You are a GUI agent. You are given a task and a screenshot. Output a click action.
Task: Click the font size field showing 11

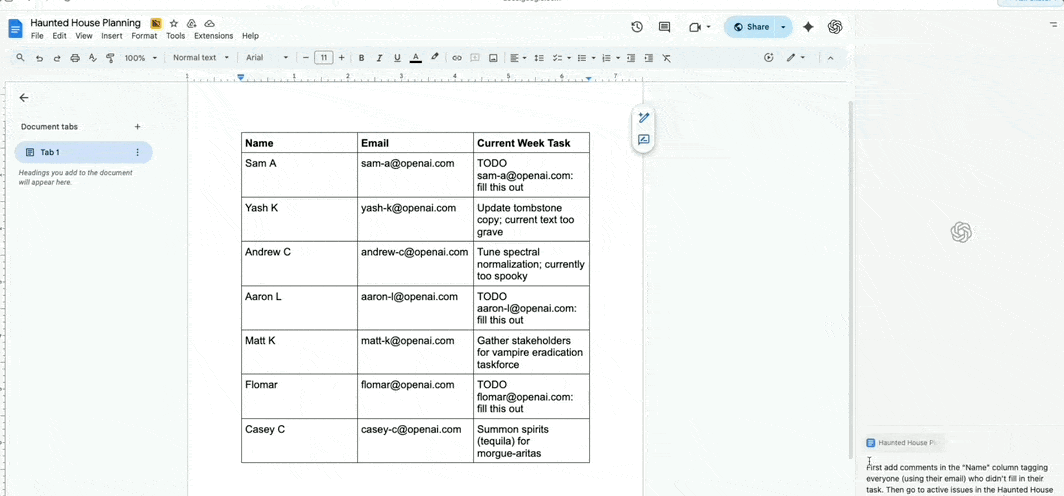[324, 58]
